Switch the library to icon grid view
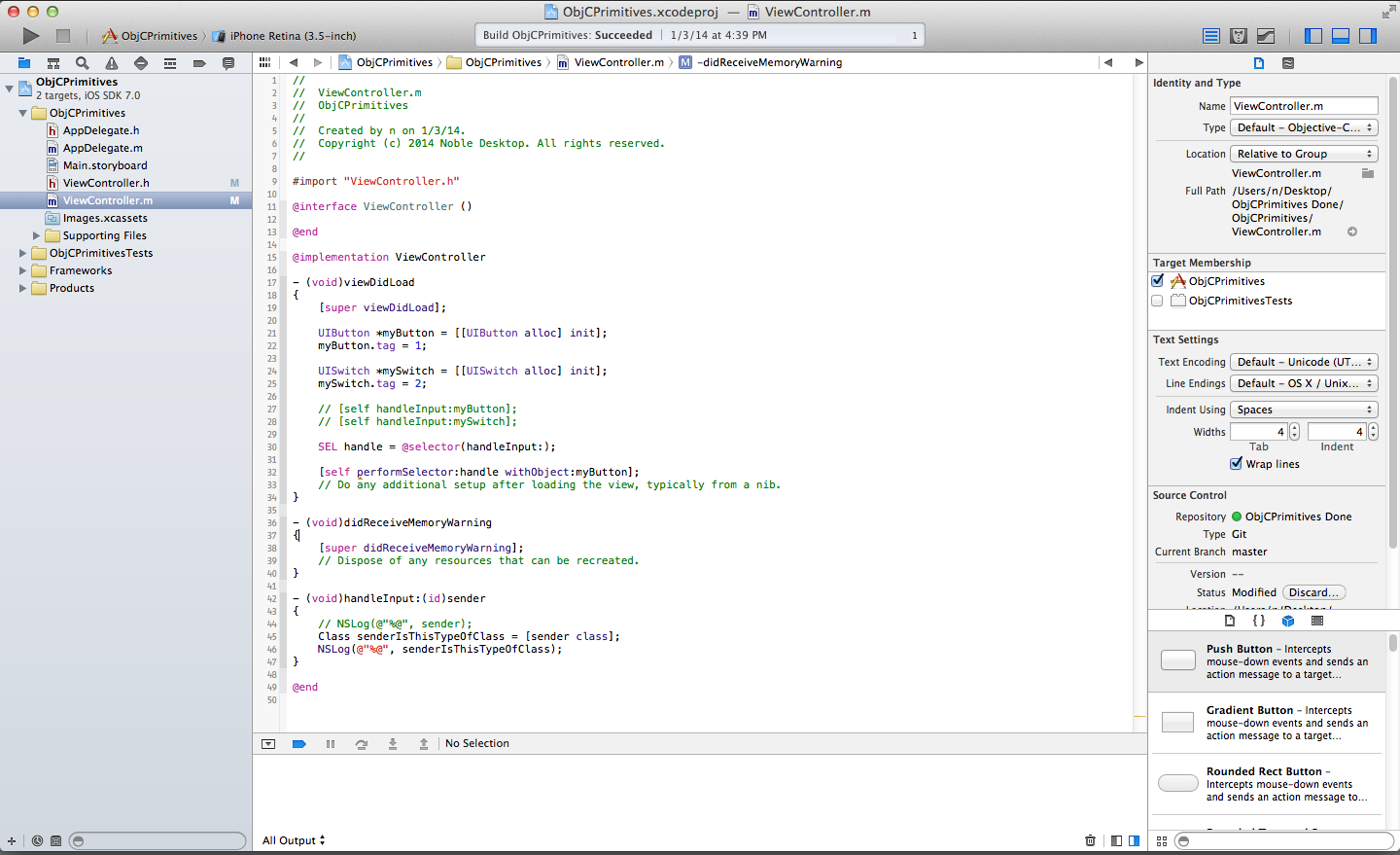 tap(1162, 840)
